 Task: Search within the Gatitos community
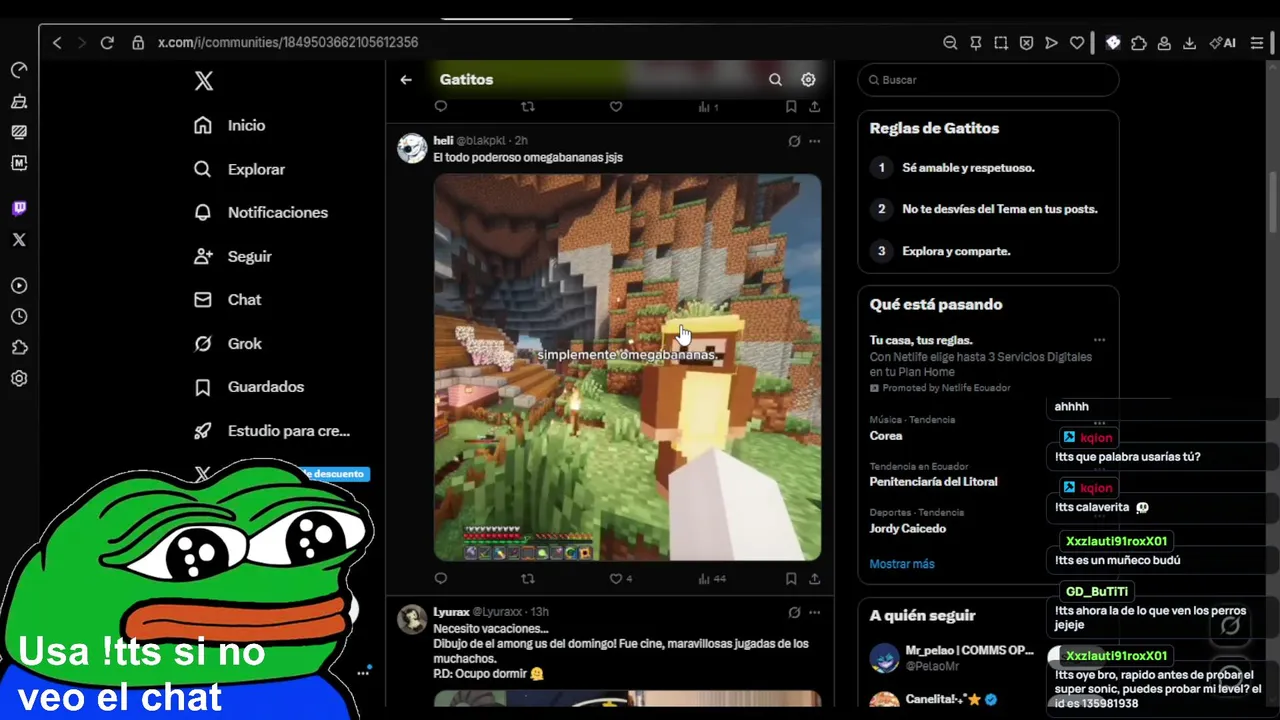tap(775, 79)
